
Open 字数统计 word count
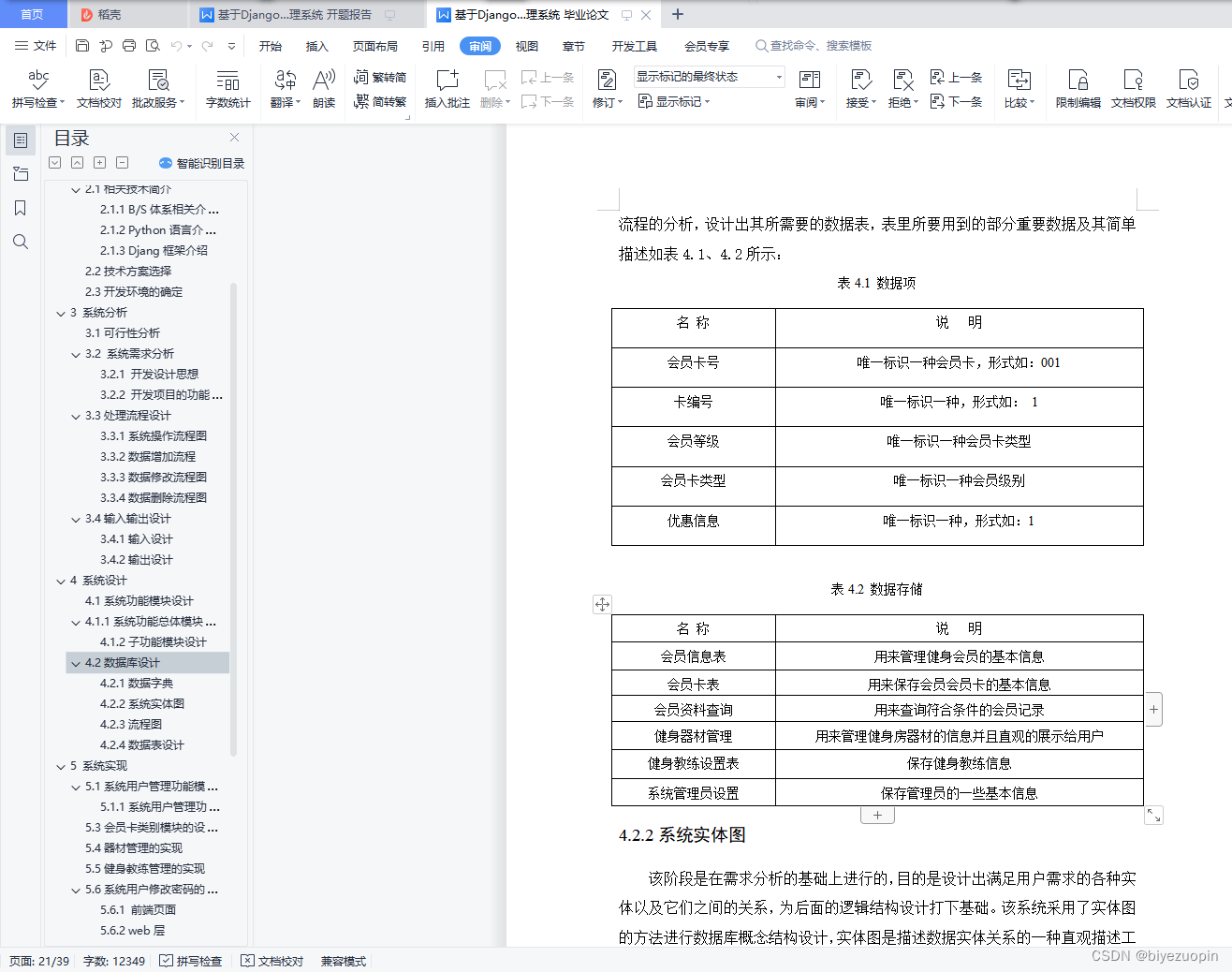[227, 89]
